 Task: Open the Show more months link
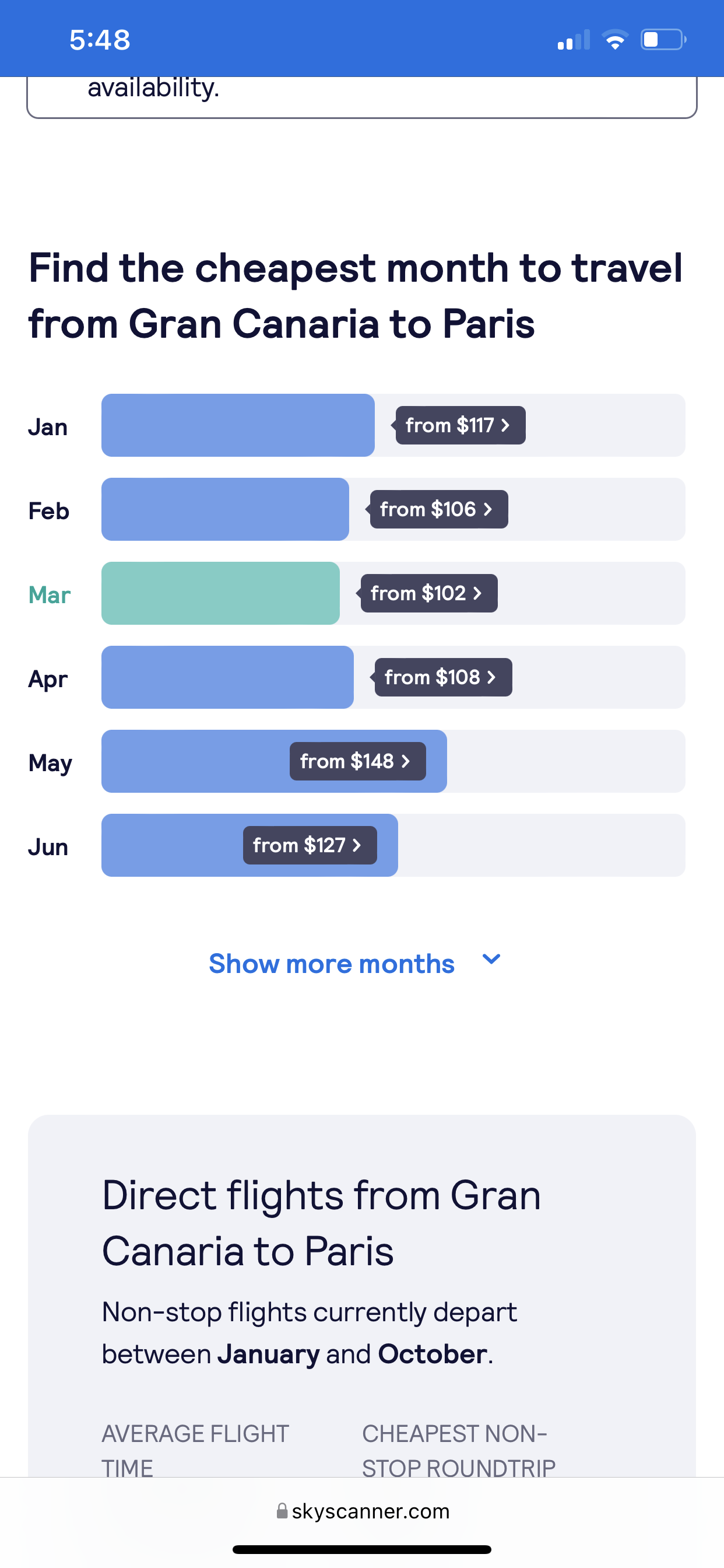(332, 964)
